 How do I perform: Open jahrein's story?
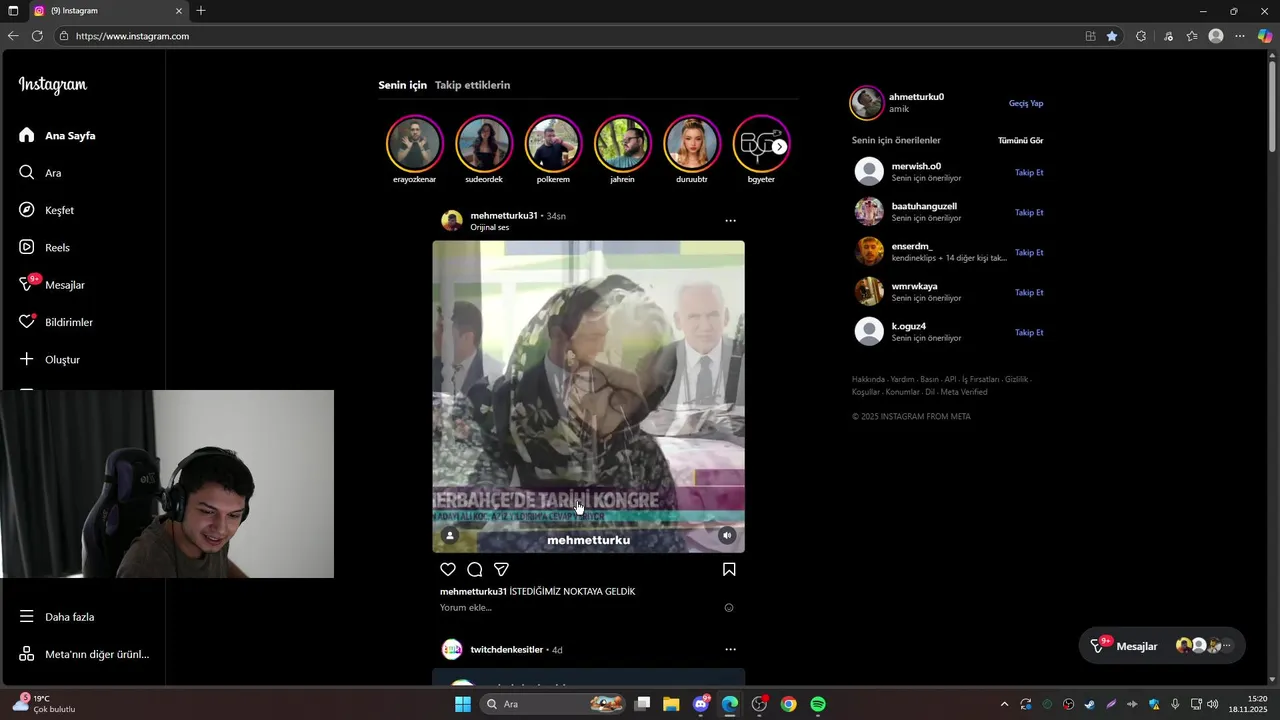pyautogui.click(x=622, y=144)
